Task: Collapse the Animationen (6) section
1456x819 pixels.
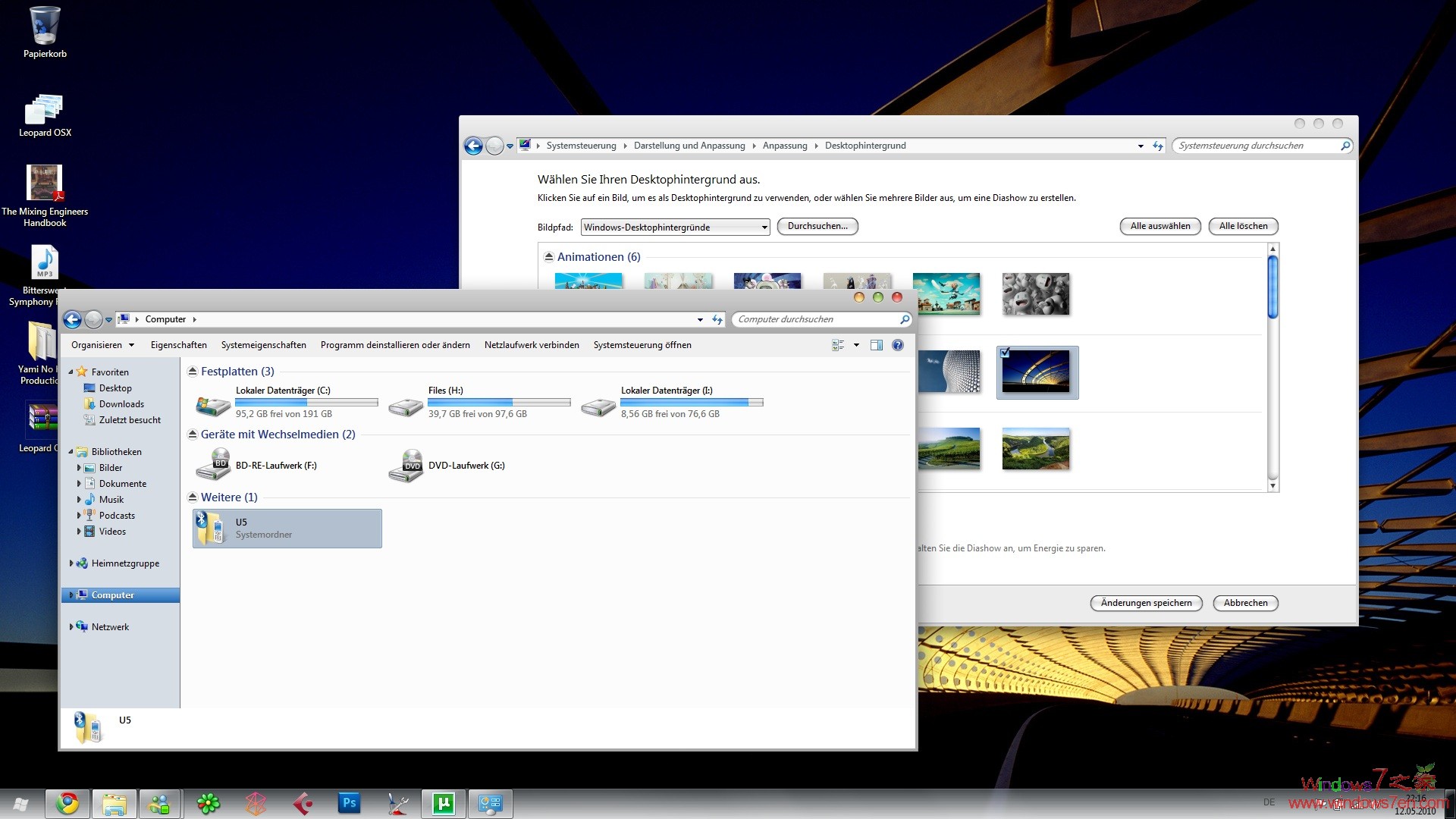Action: point(550,256)
